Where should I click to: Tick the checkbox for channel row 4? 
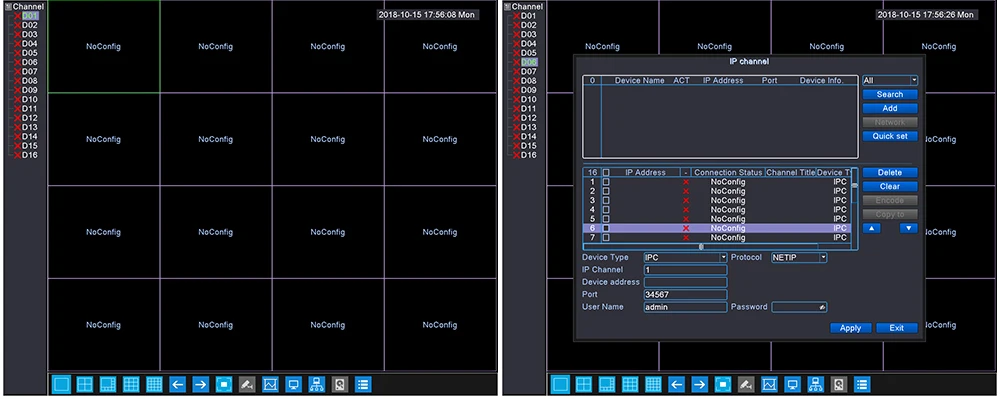click(x=606, y=210)
